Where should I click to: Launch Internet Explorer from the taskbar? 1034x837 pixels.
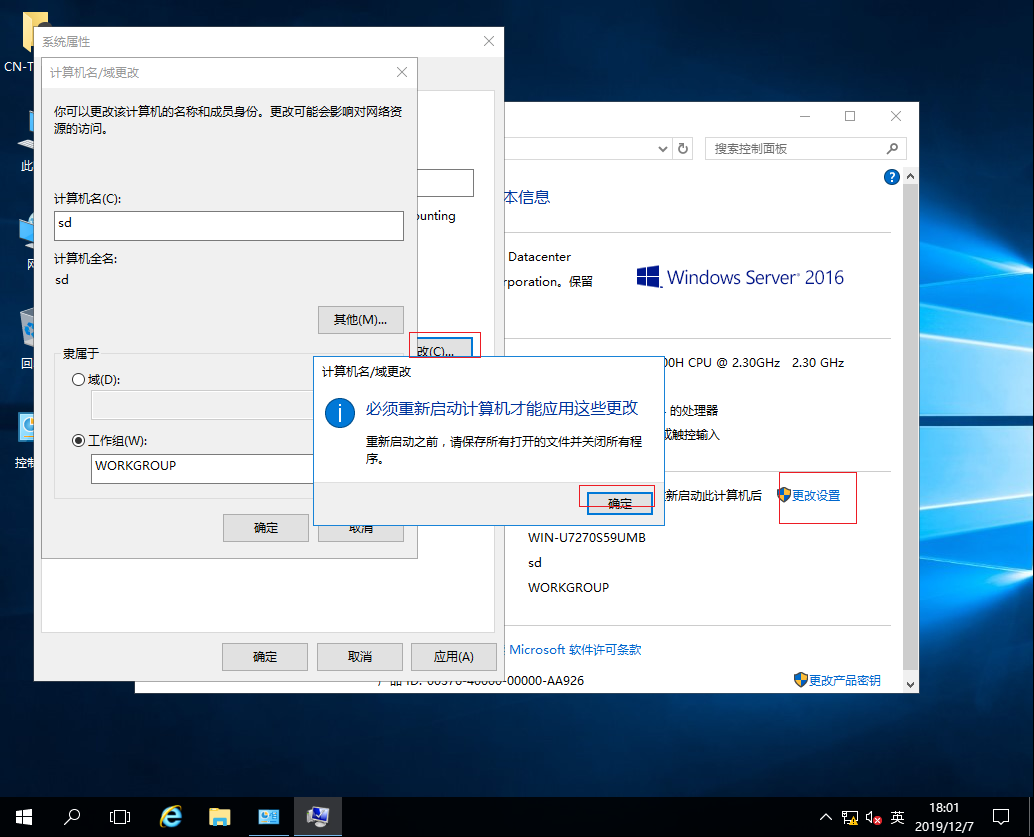pos(170,817)
